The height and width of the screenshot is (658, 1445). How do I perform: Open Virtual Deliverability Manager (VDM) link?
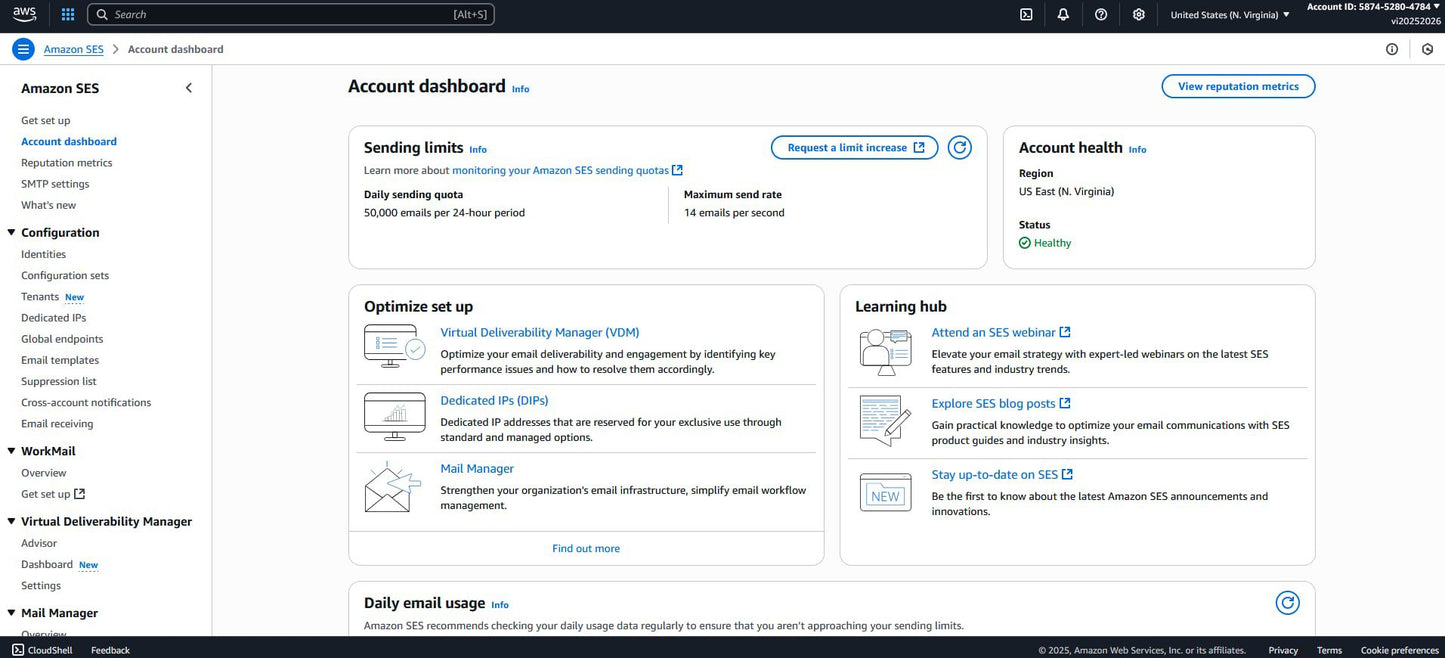coord(540,332)
